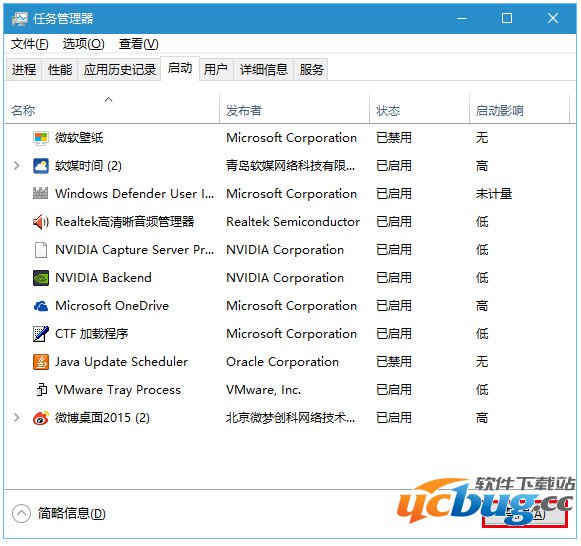
Task: Expand the 微博桌面2015 (2) group
Action: (x=16, y=418)
